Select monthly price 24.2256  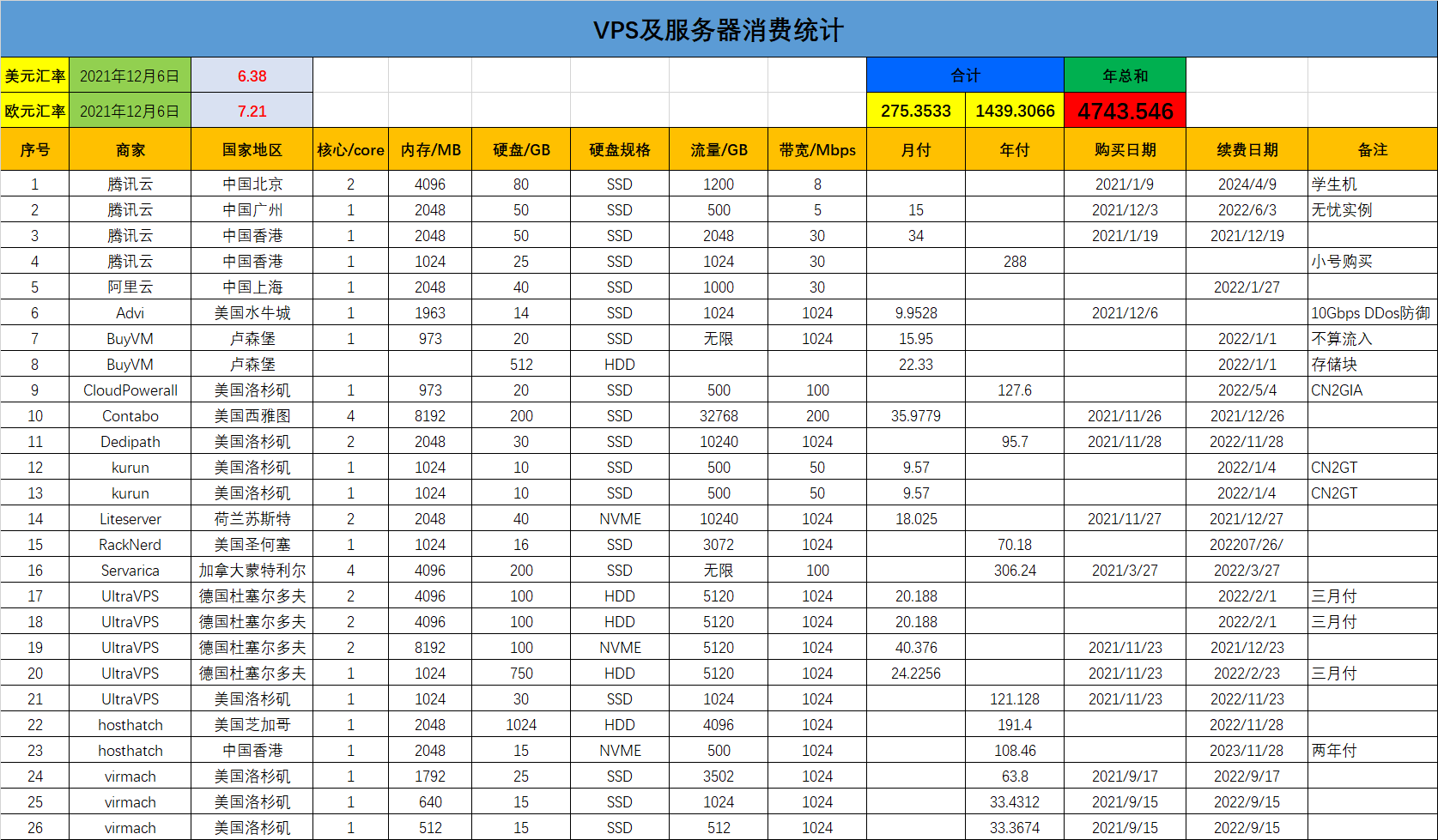click(916, 673)
